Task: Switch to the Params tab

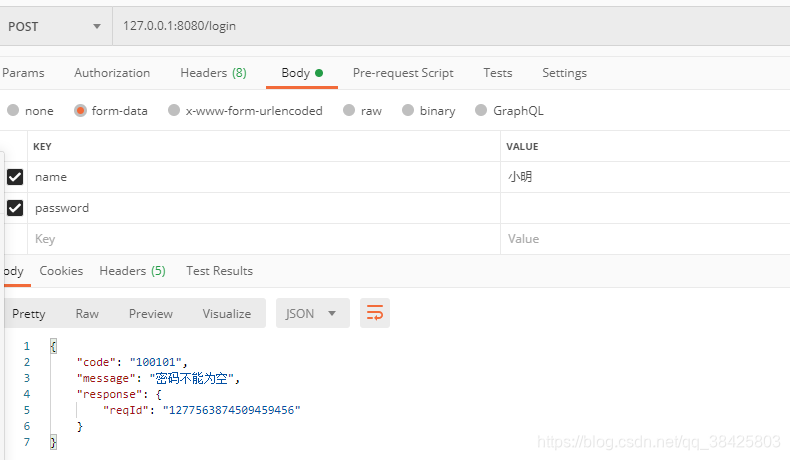Action: (23, 73)
